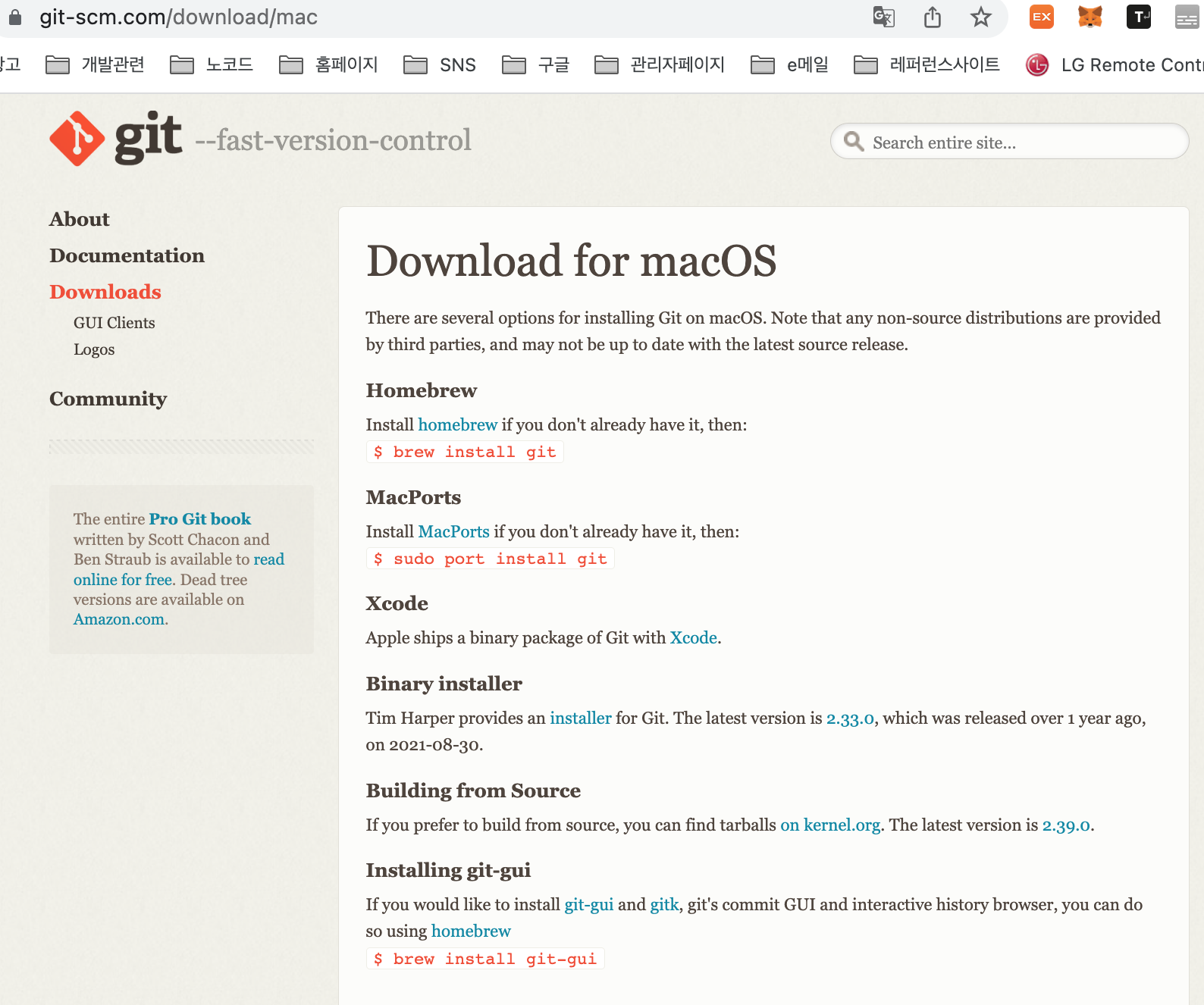Open the orange EX extension icon
The width and height of the screenshot is (1204, 1005).
1042,17
